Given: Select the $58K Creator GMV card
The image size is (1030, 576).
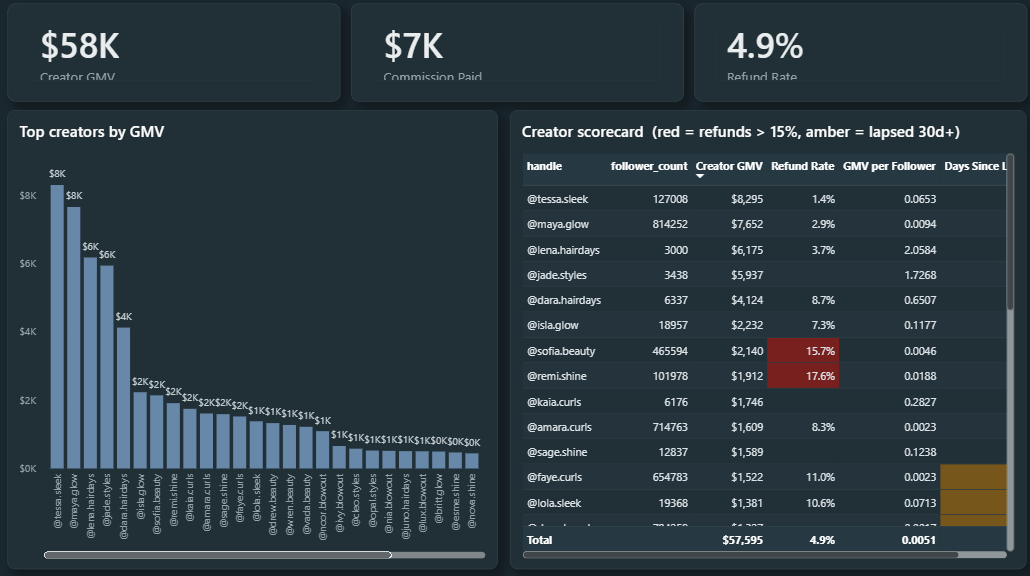Looking at the screenshot, I should point(174,53).
